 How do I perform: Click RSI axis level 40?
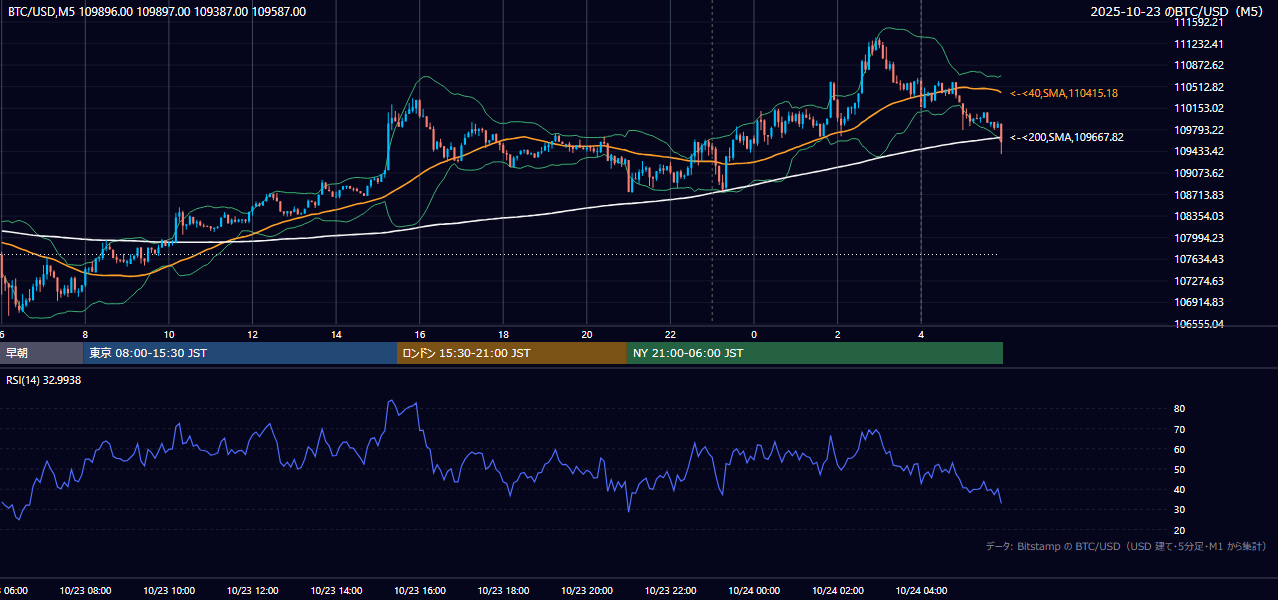coord(1179,490)
